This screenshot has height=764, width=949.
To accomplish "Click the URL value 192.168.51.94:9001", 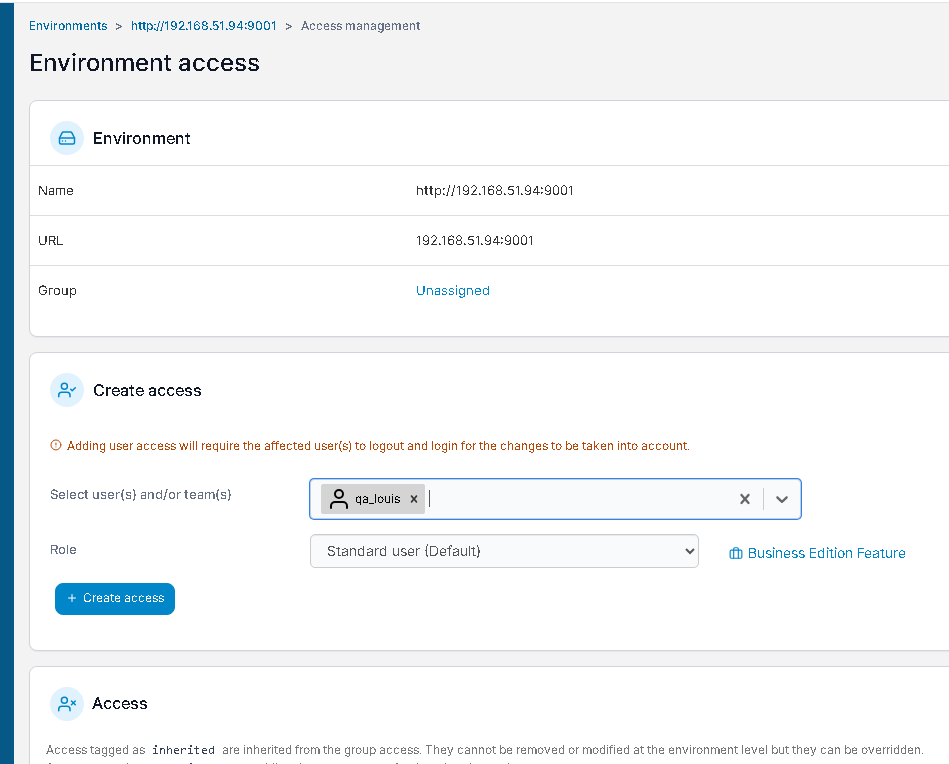I will pos(474,240).
